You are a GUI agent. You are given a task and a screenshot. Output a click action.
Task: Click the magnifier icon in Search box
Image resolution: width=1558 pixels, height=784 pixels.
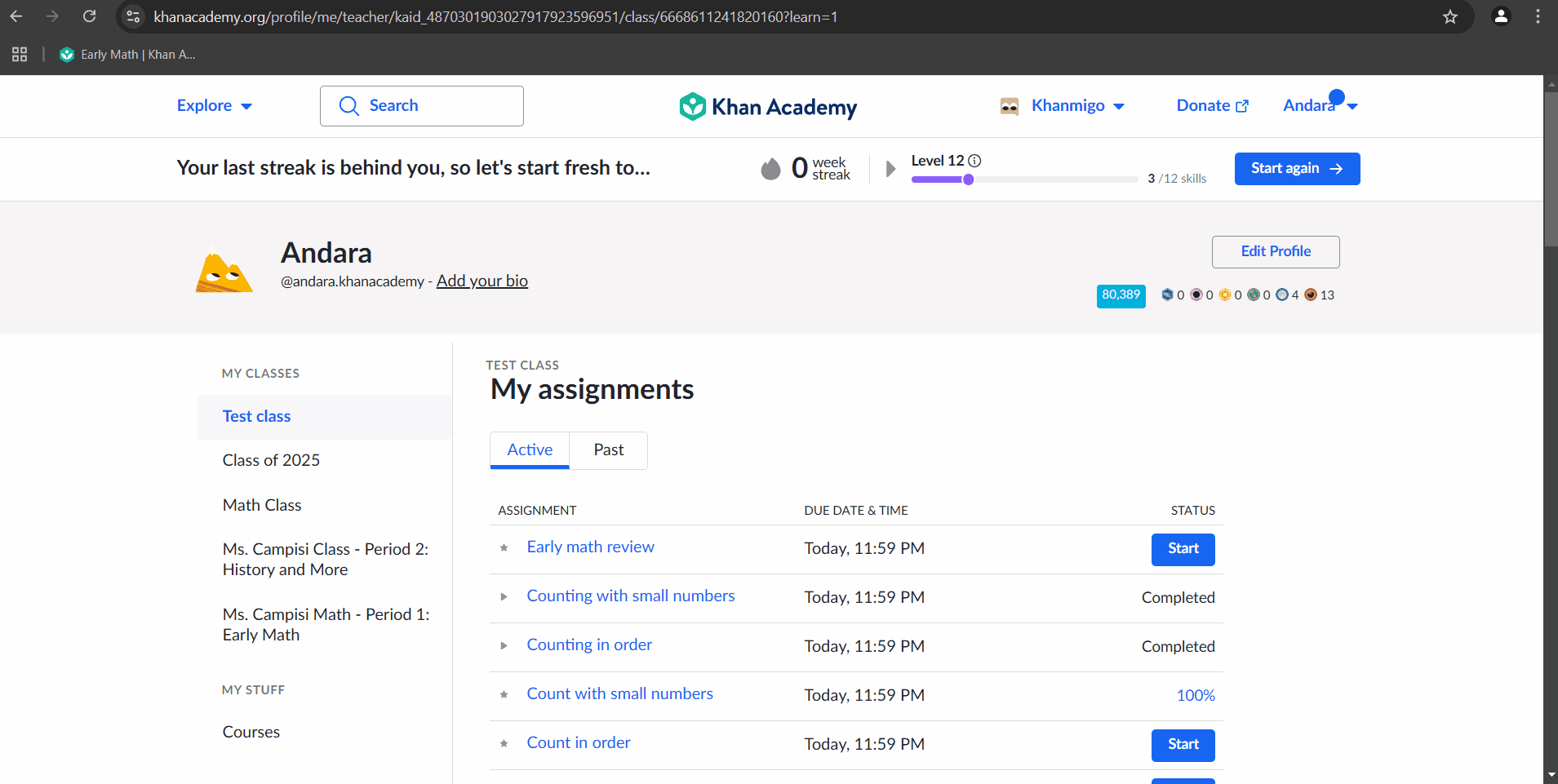(348, 106)
